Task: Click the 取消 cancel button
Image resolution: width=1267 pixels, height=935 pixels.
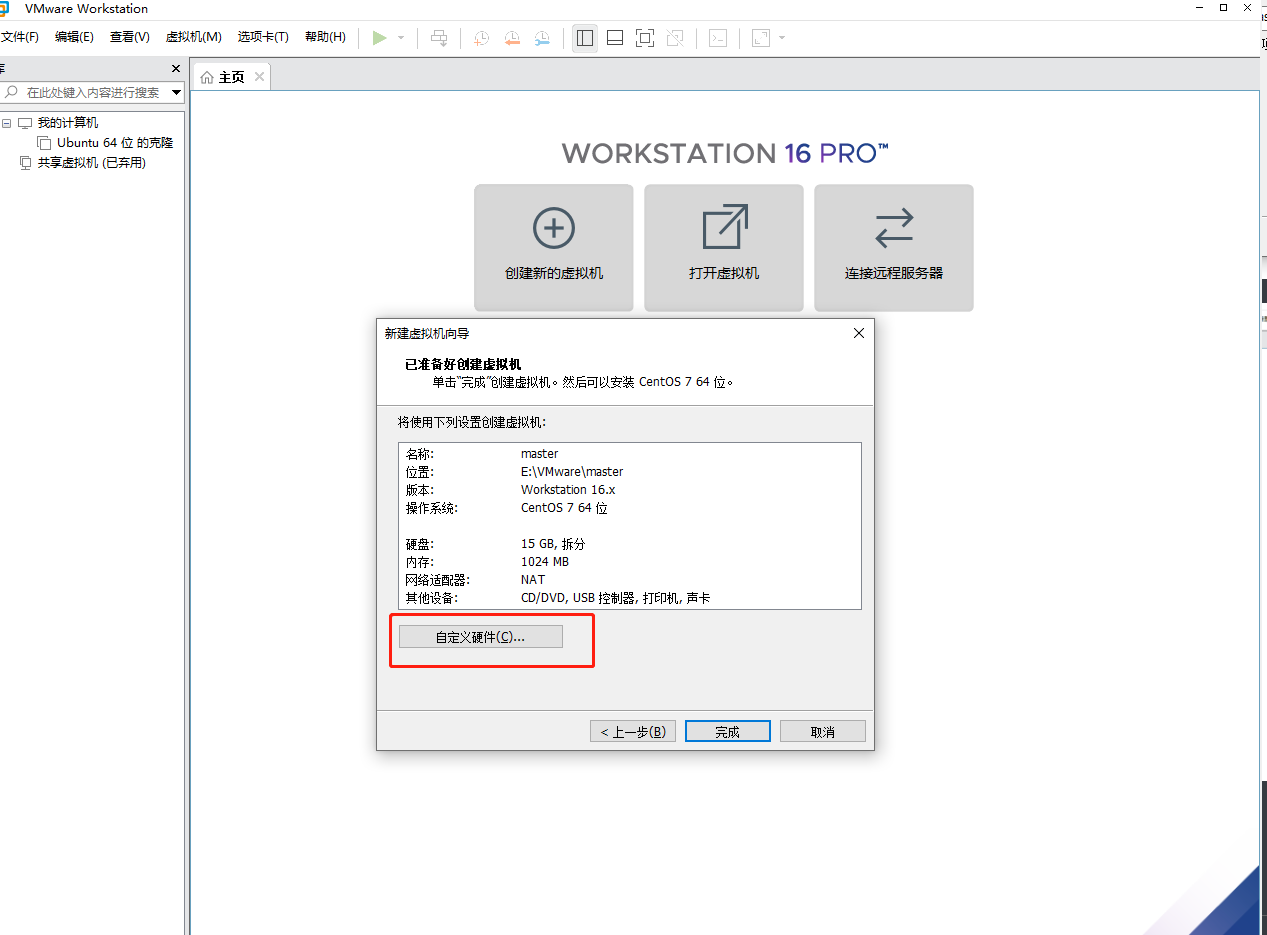Action: [823, 732]
